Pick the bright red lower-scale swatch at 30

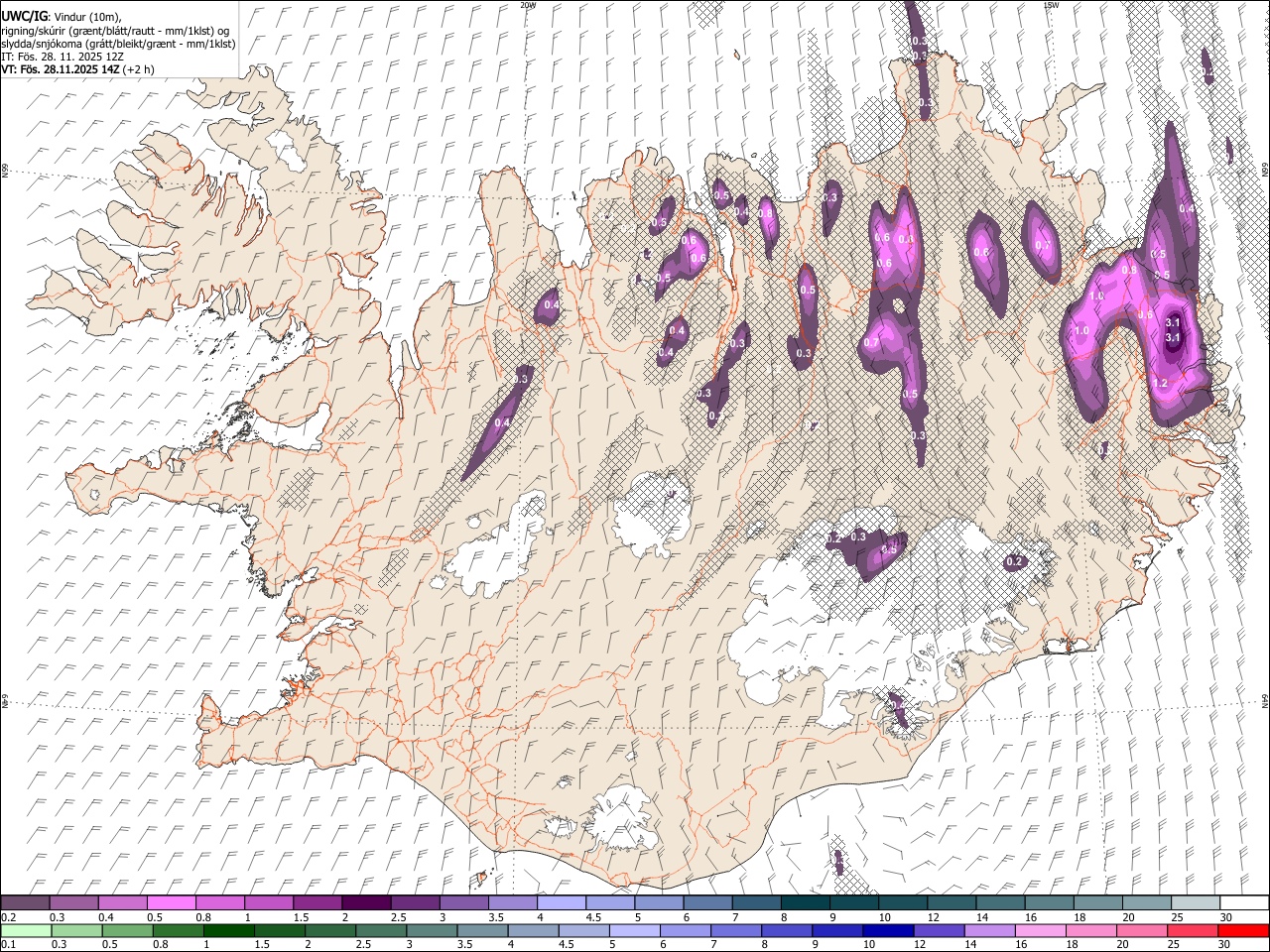pyautogui.click(x=1242, y=930)
